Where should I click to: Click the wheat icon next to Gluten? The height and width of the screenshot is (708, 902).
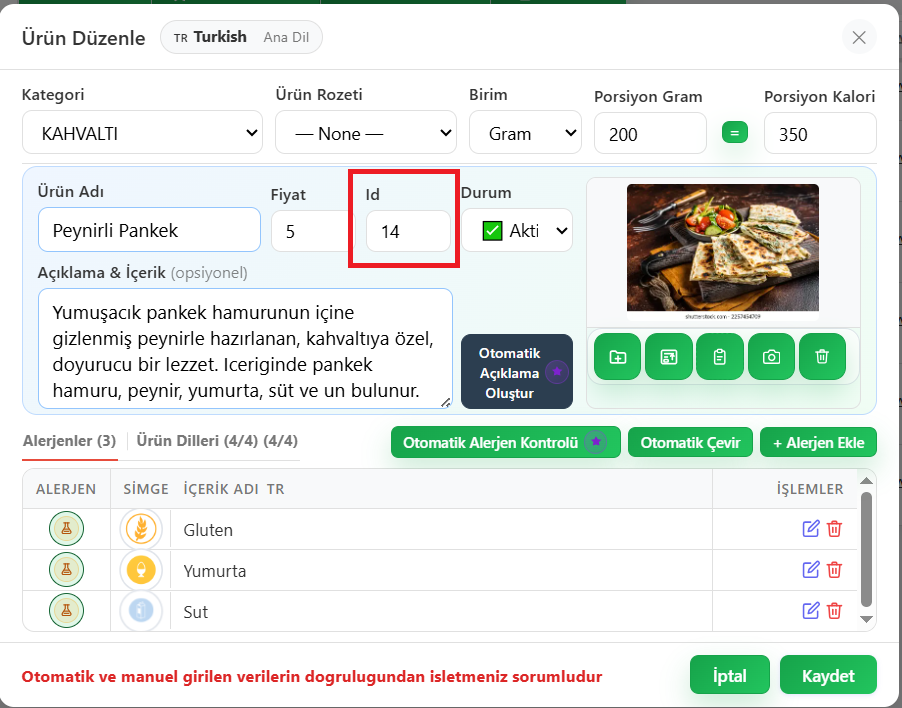click(x=140, y=529)
